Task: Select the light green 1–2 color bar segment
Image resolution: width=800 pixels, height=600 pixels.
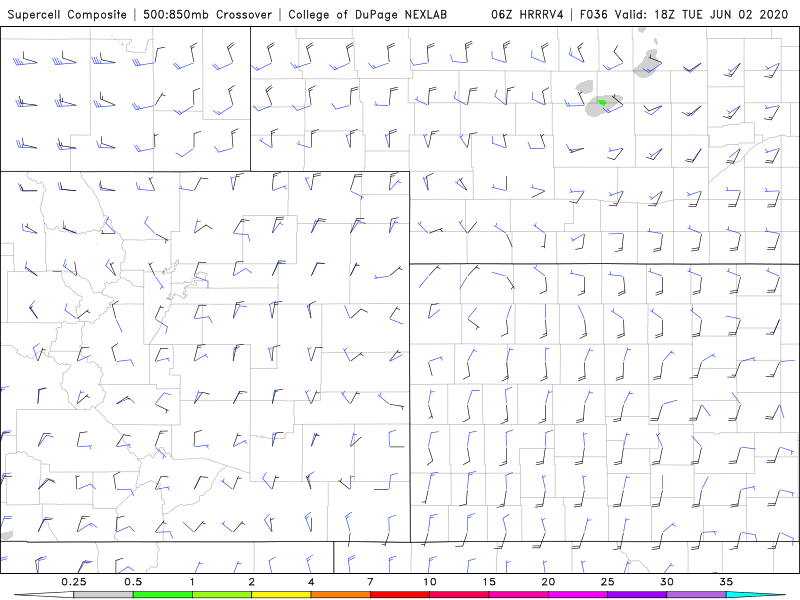Action: coord(222,595)
